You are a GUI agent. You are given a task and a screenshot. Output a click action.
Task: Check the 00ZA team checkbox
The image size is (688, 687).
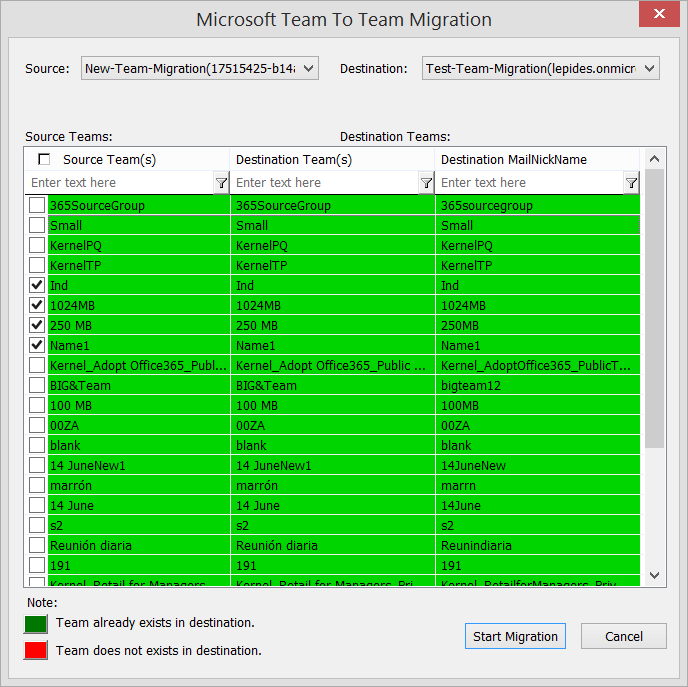coord(37,425)
